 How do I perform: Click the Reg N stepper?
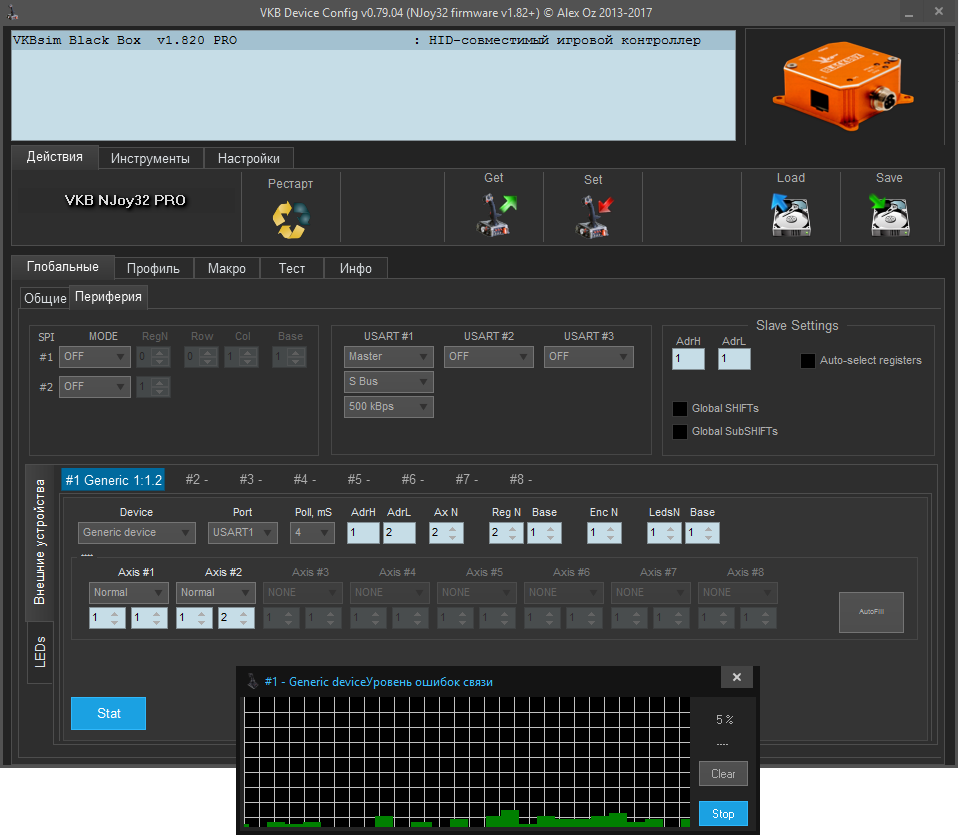[x=506, y=533]
